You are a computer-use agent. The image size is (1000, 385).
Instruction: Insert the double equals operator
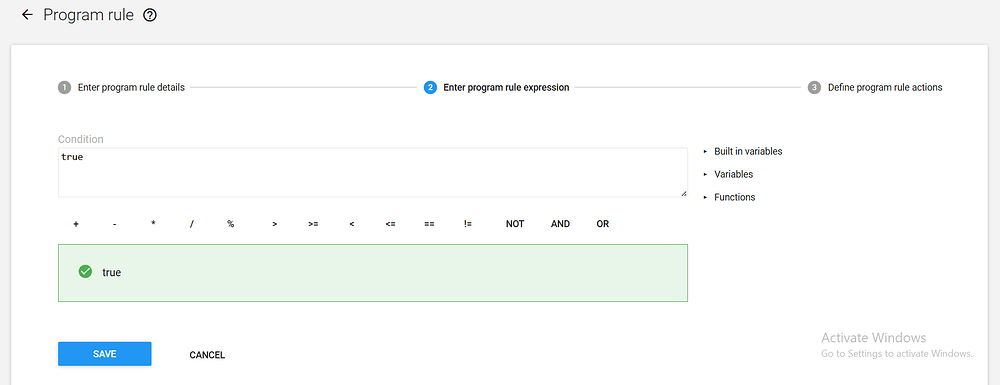429,224
